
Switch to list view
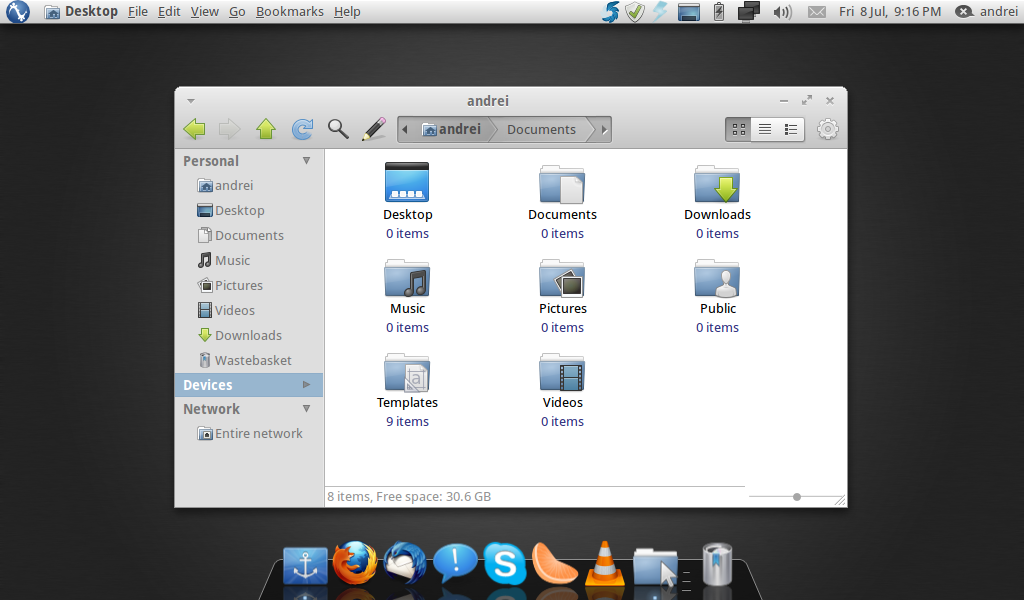coord(765,129)
